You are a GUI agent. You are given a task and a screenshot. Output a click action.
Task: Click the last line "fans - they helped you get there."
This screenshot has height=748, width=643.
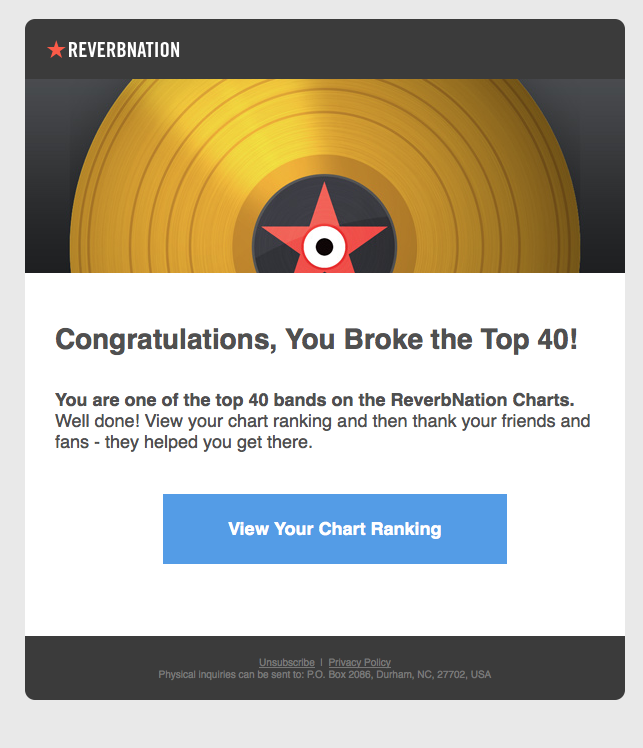(x=184, y=442)
